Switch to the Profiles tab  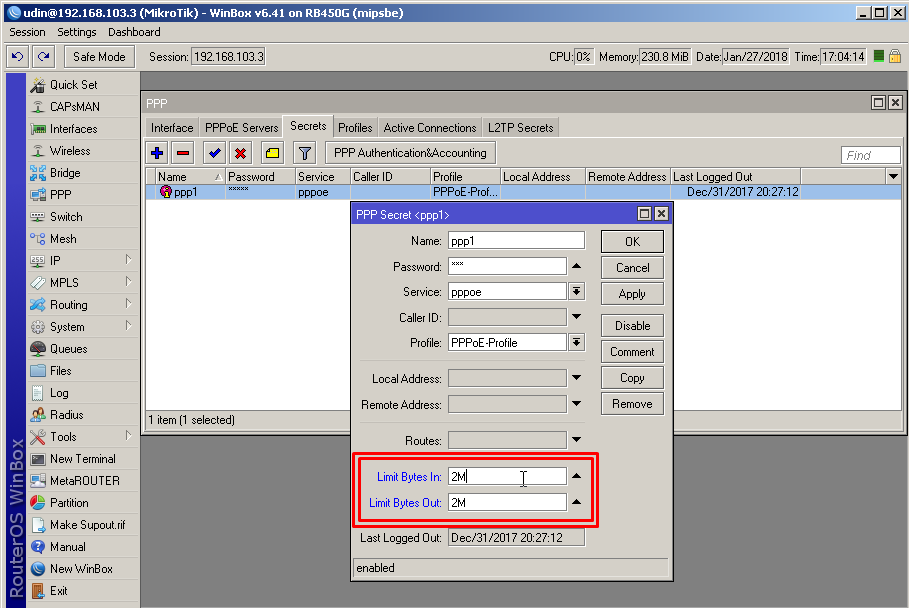click(355, 128)
